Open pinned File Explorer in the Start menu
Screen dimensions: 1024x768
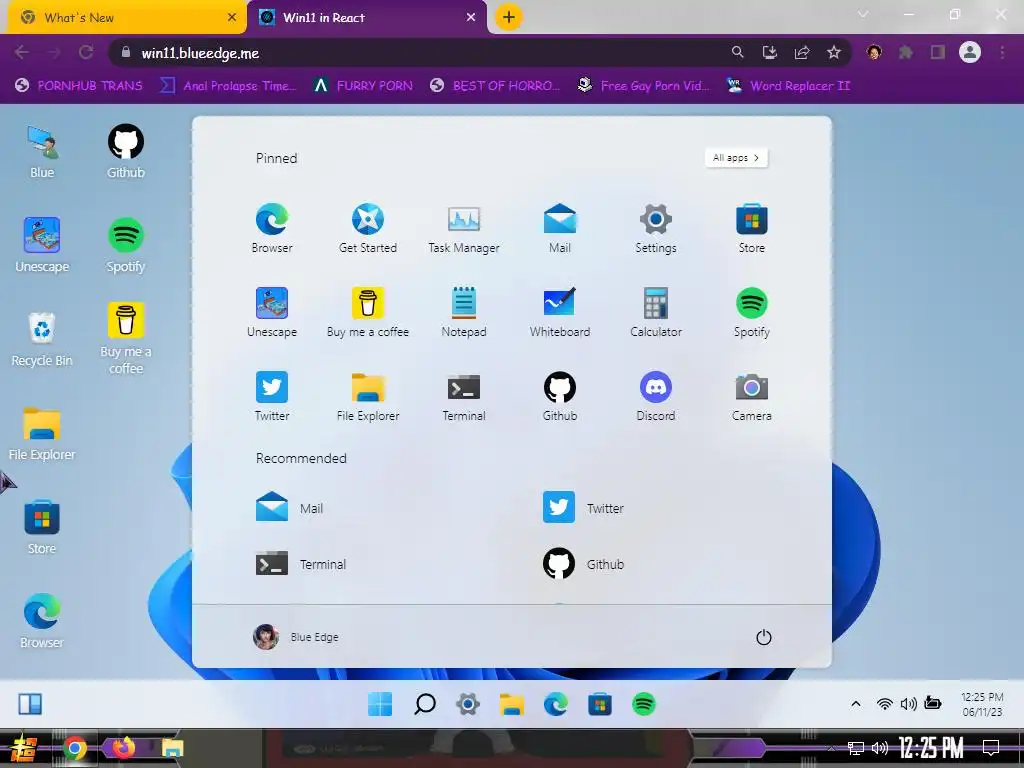pyautogui.click(x=368, y=396)
